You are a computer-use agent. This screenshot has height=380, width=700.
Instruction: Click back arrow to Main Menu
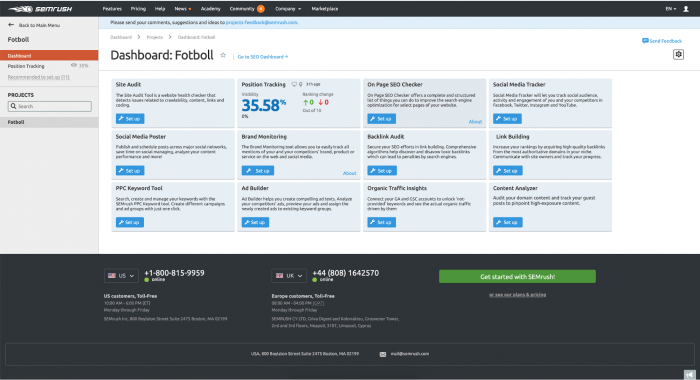(11, 25)
